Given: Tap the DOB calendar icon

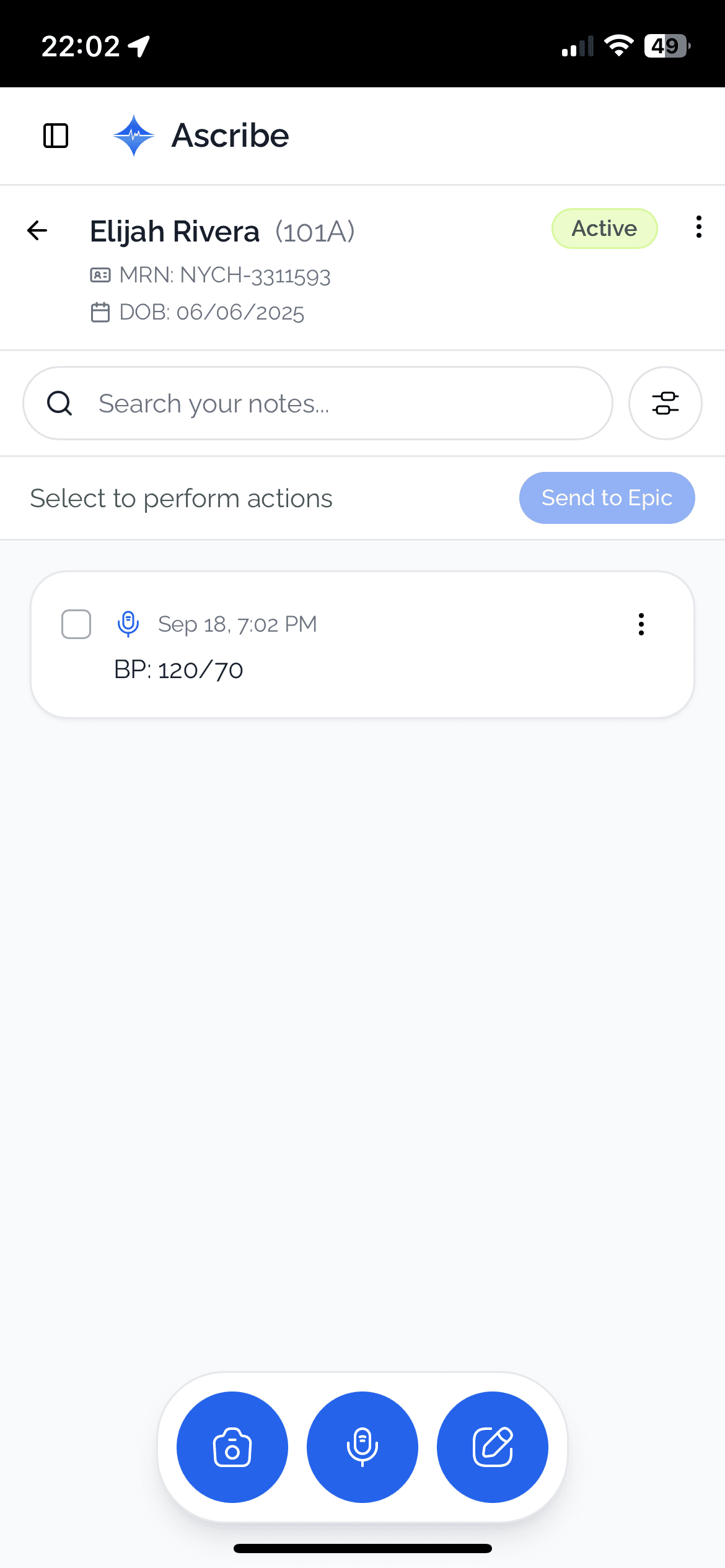Looking at the screenshot, I should [x=100, y=312].
